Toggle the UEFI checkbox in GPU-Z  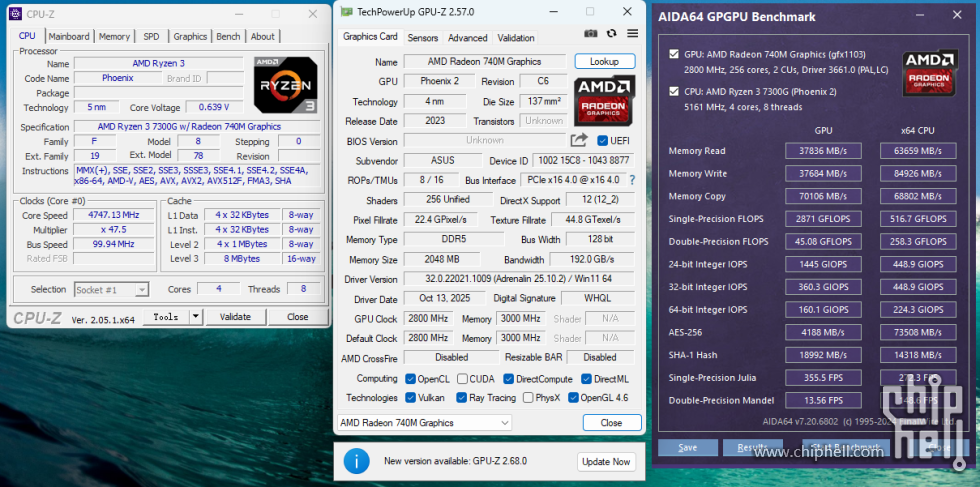click(602, 140)
